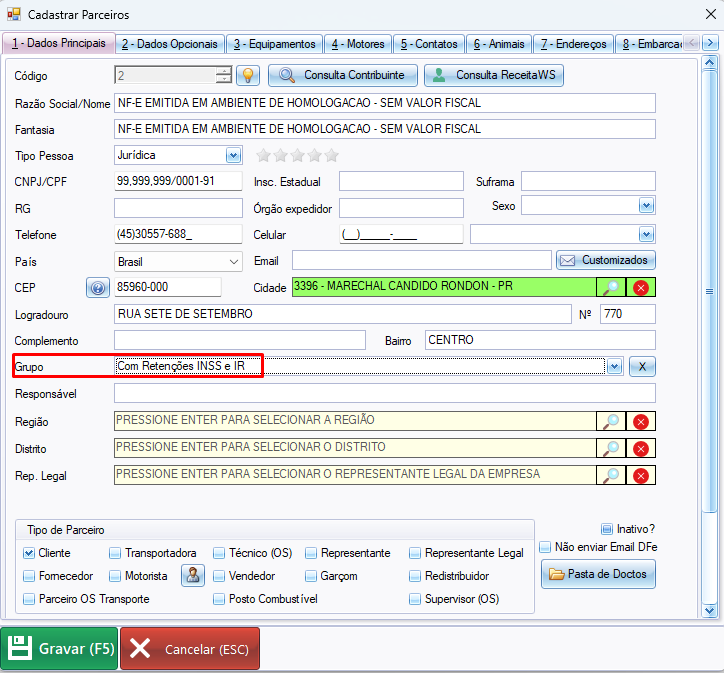Uncheck the Cliente checkbox
Image resolution: width=724 pixels, height=673 pixels.
(29, 553)
